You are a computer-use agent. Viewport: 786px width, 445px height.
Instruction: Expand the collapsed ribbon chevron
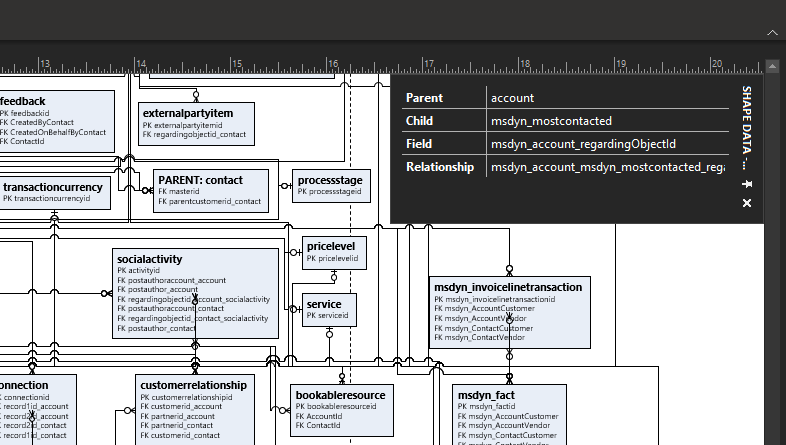(772, 33)
